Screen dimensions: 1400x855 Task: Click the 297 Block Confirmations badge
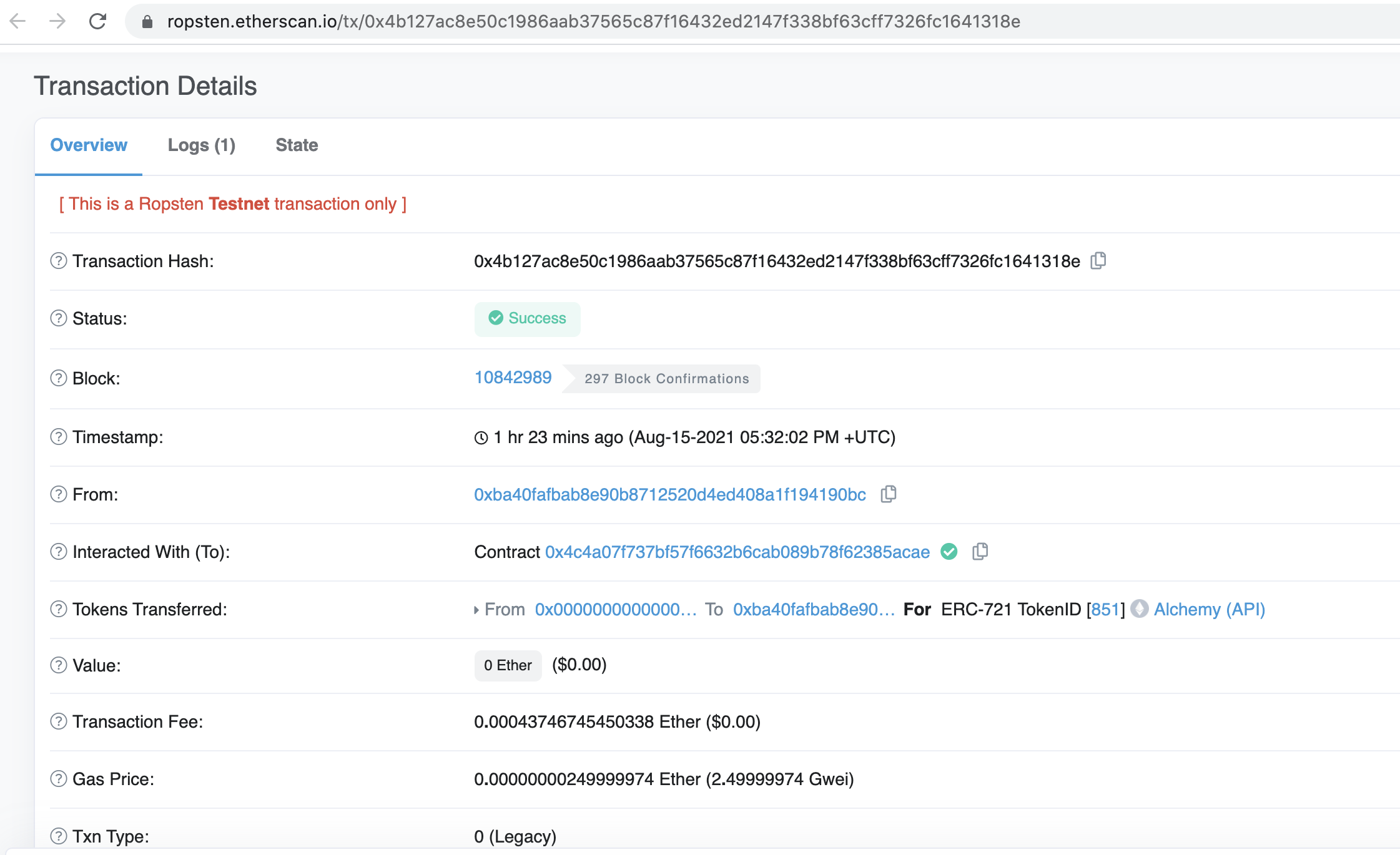point(662,379)
